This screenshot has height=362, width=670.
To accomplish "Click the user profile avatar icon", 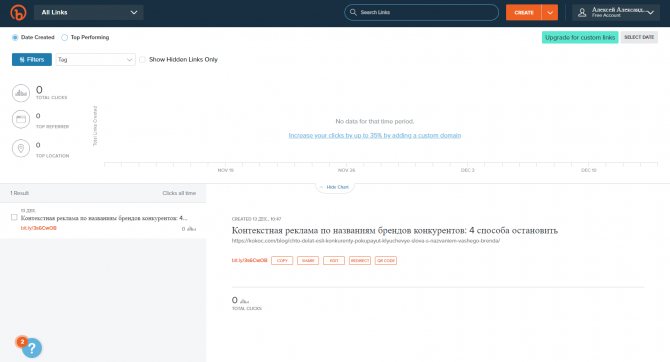I will click(582, 12).
